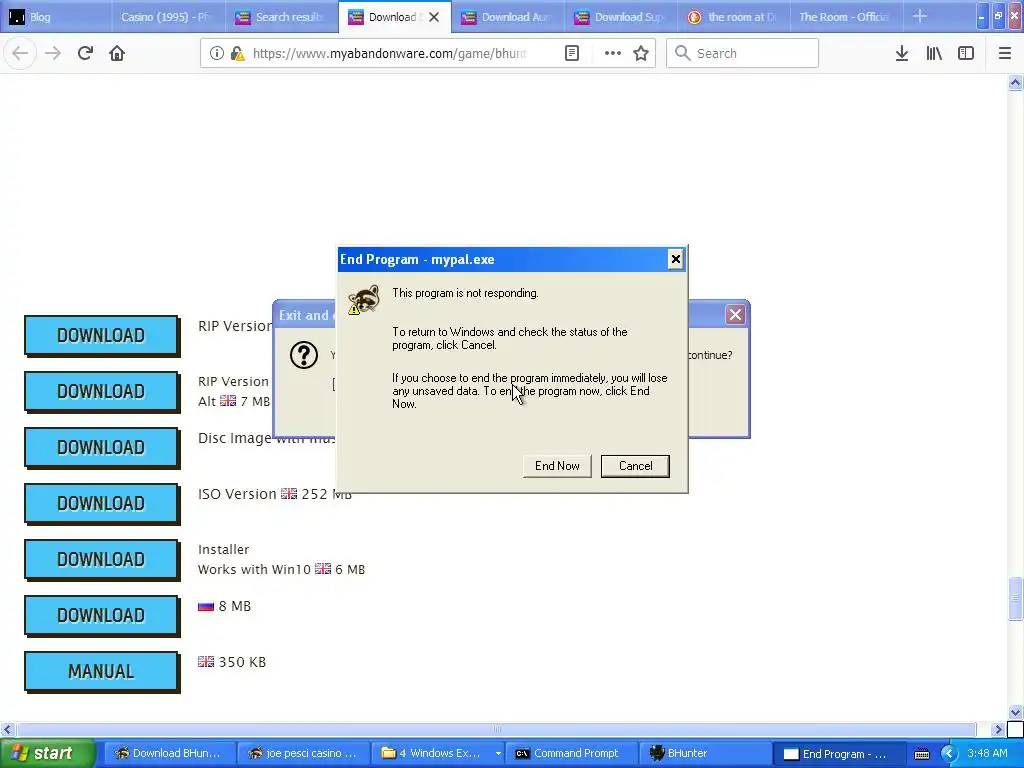1024x768 pixels.
Task: Open a new tab with the plus button
Action: tap(920, 16)
